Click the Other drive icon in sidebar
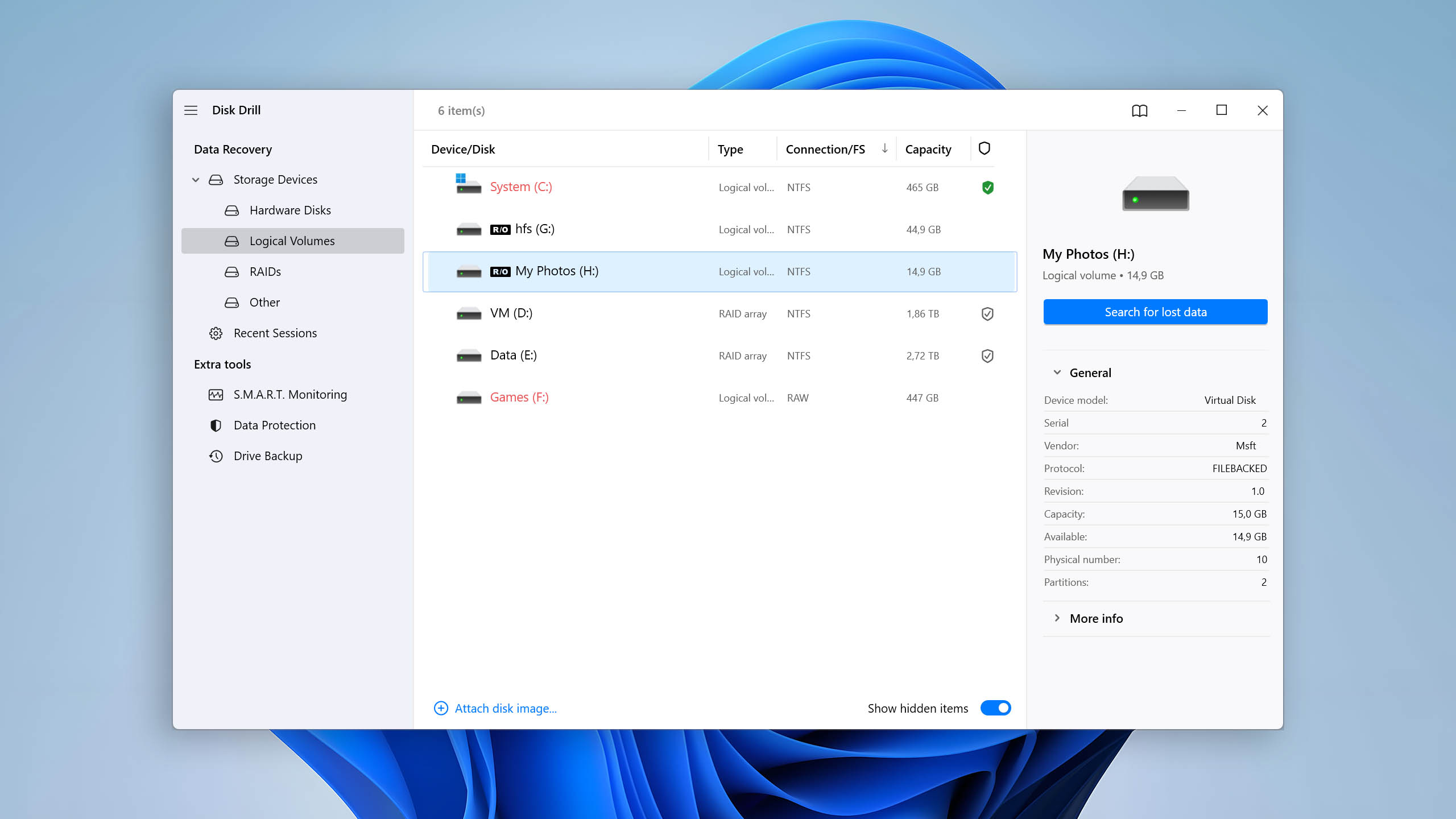Viewport: 1456px width, 819px height. pos(231,303)
